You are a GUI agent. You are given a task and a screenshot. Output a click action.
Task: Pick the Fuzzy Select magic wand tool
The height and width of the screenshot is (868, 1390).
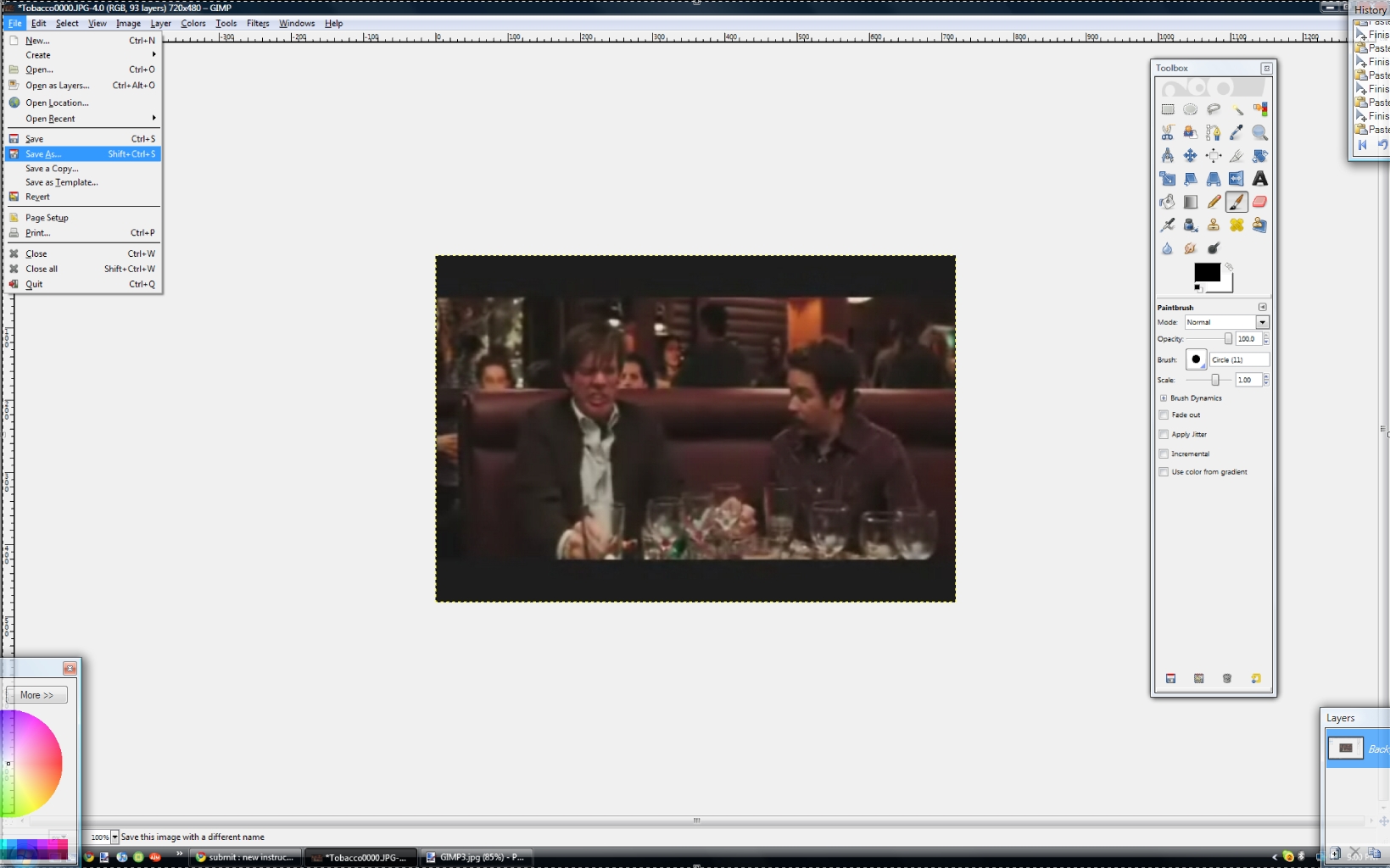click(1236, 109)
